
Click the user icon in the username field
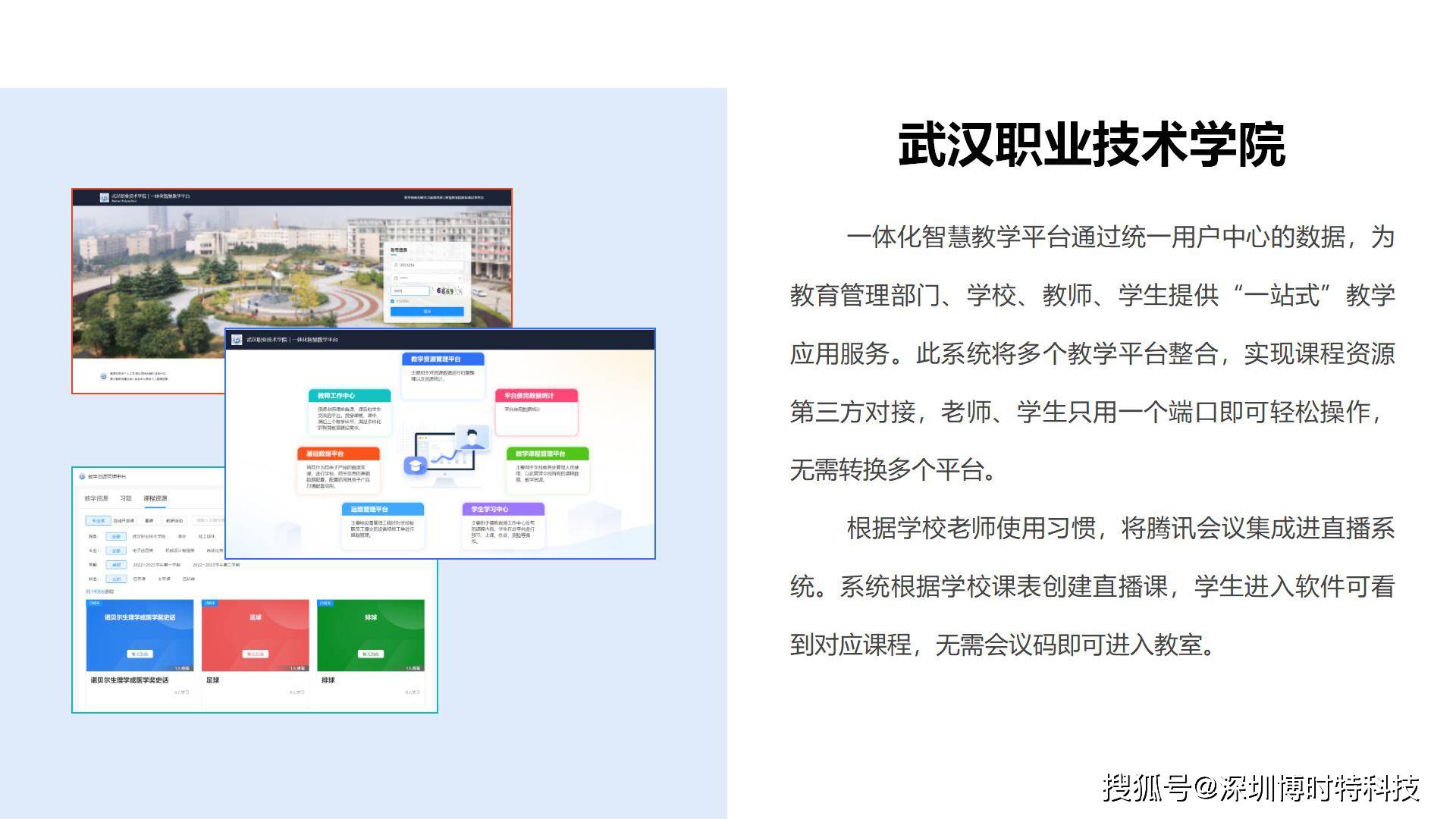pyautogui.click(x=396, y=265)
